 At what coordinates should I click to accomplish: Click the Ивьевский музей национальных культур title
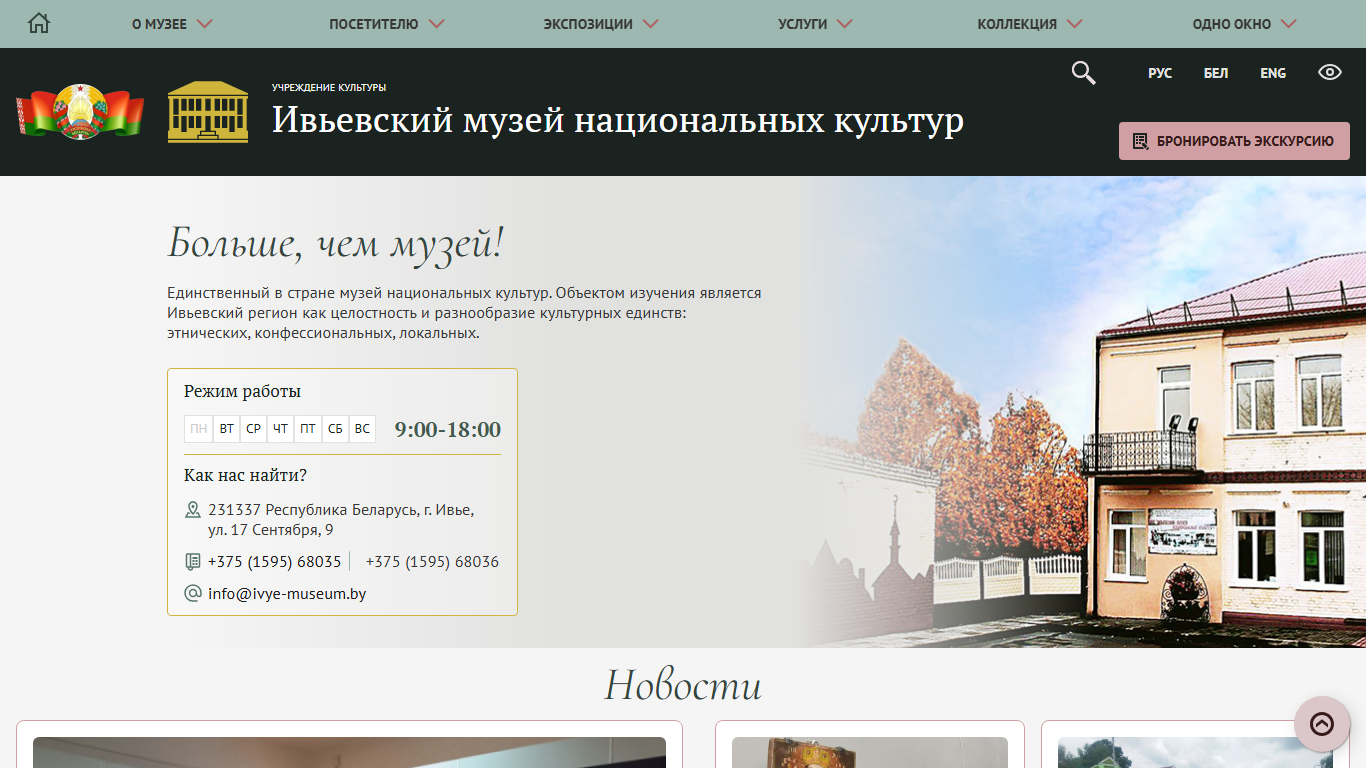point(618,120)
